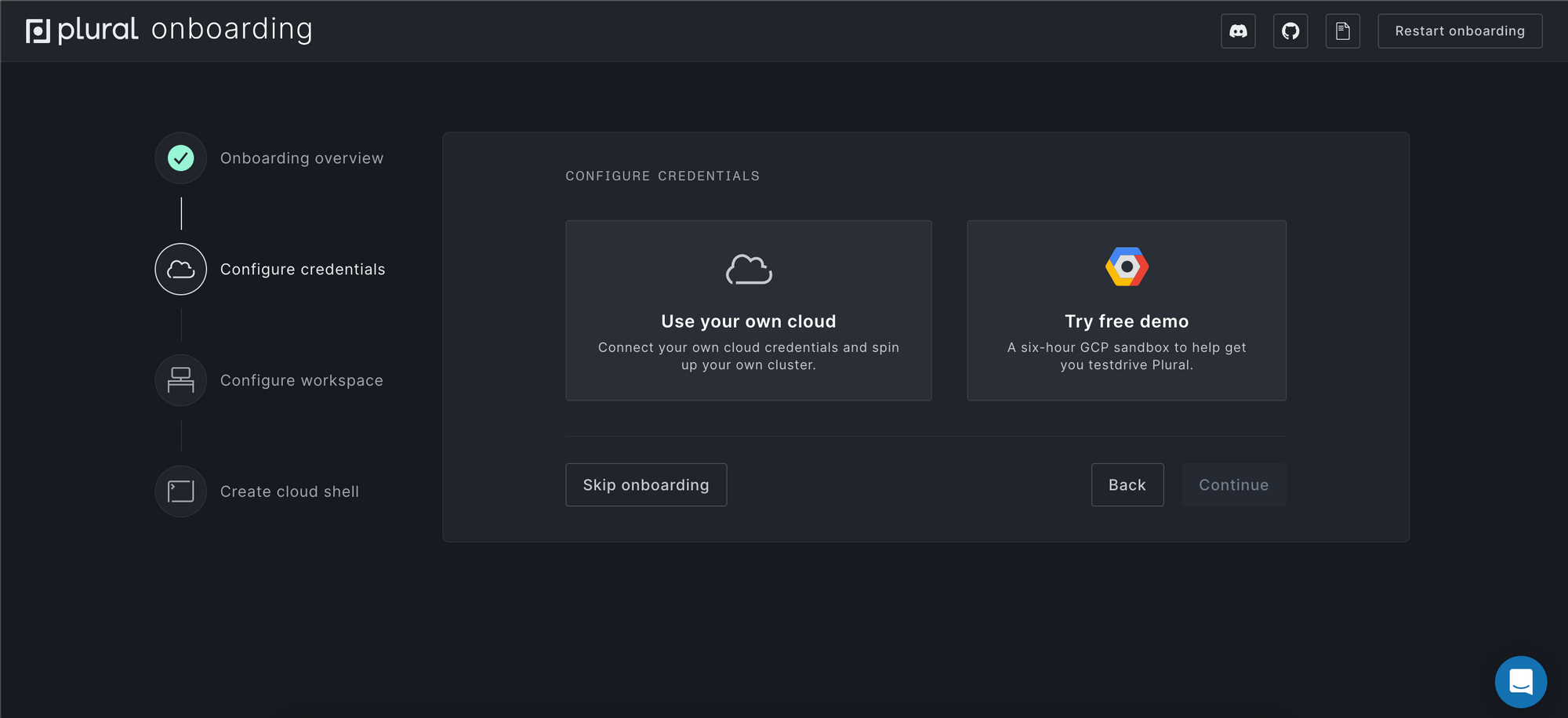This screenshot has width=1568, height=718.
Task: Select the Onboarding overview step label
Action: coord(302,158)
